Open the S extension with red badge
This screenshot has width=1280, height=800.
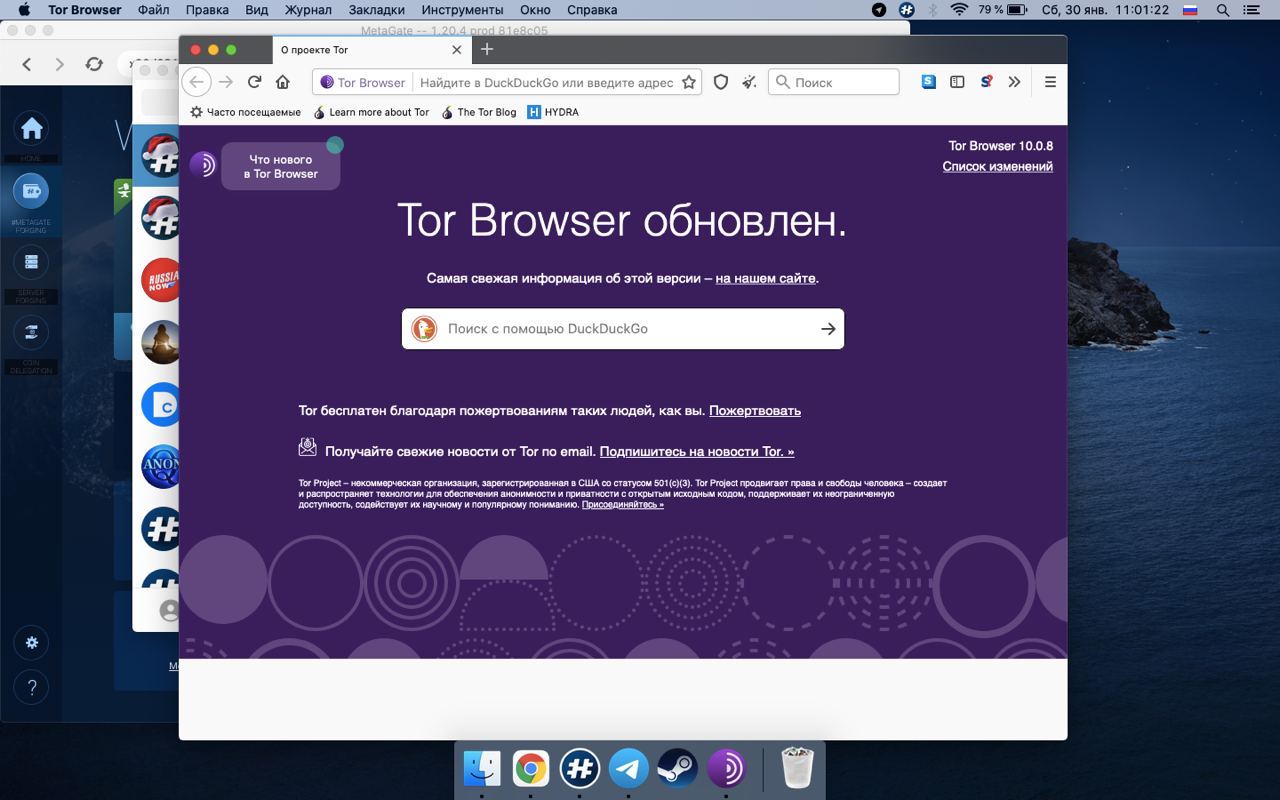986,82
